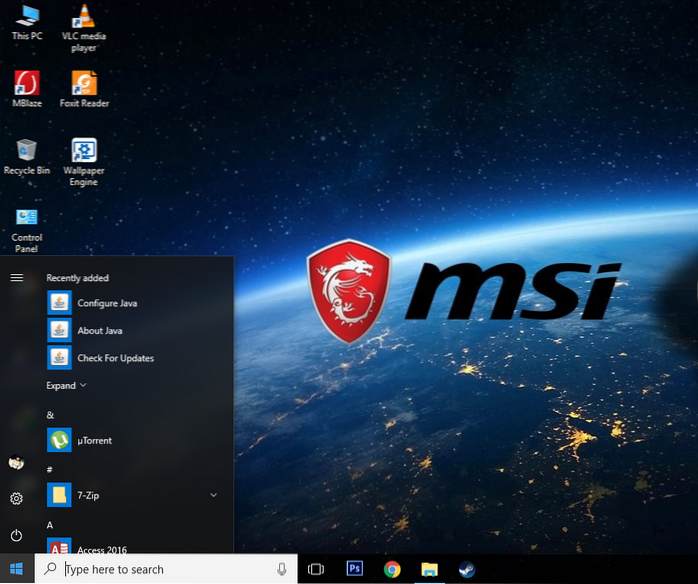Viewport: 698px width, 584px height.
Task: Launch Foxit Reader from desktop
Action: coord(84,85)
